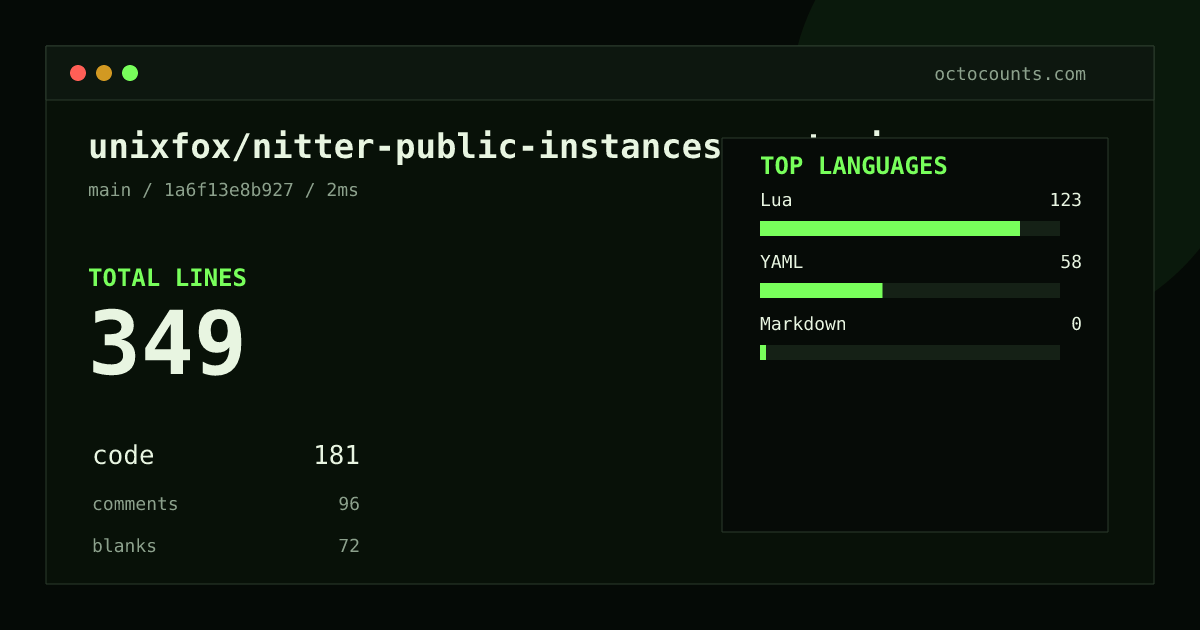Image resolution: width=1200 pixels, height=630 pixels.
Task: Click the total lines value 349
Action: [167, 343]
